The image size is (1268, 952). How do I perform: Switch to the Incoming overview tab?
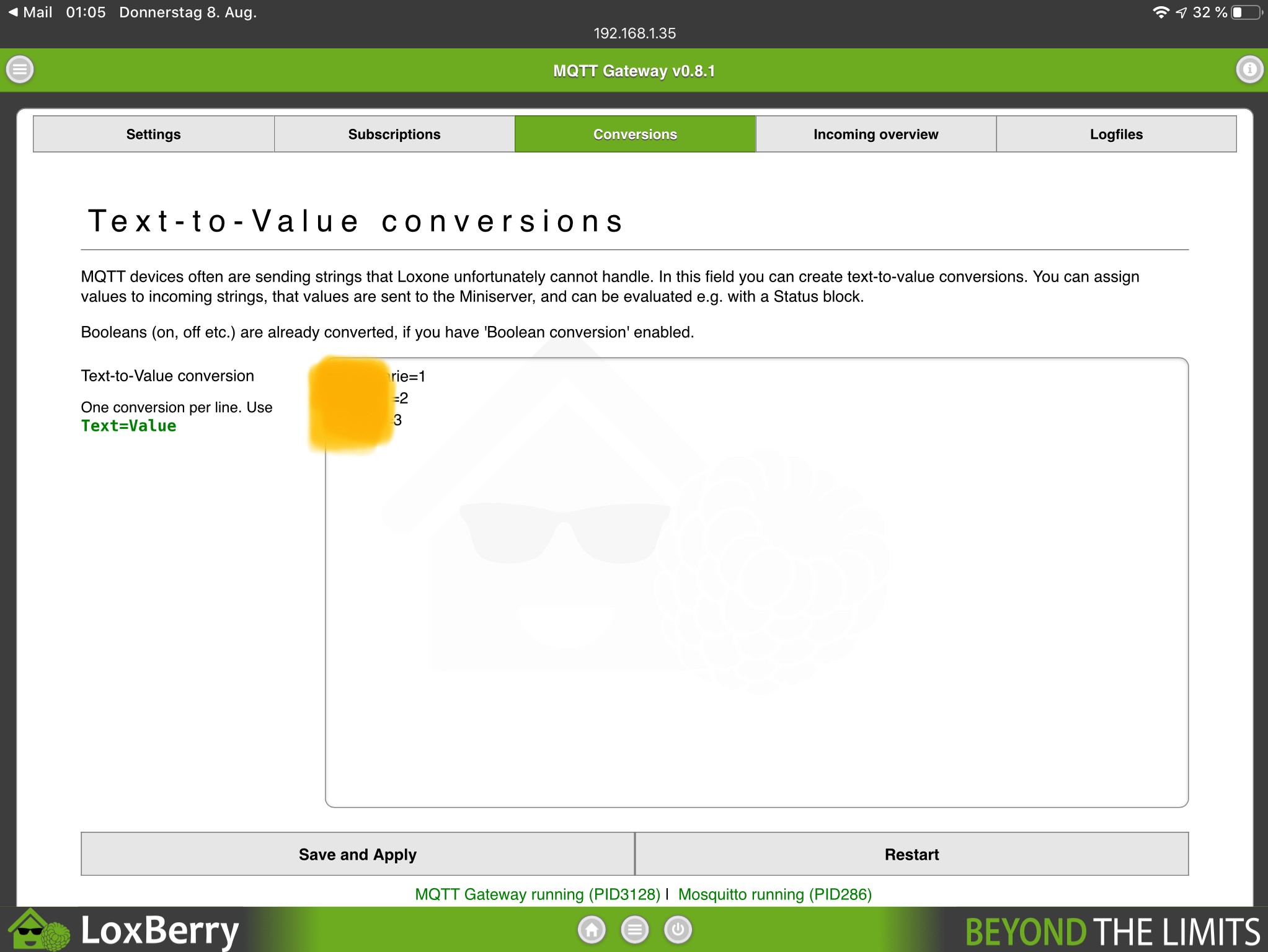click(876, 134)
